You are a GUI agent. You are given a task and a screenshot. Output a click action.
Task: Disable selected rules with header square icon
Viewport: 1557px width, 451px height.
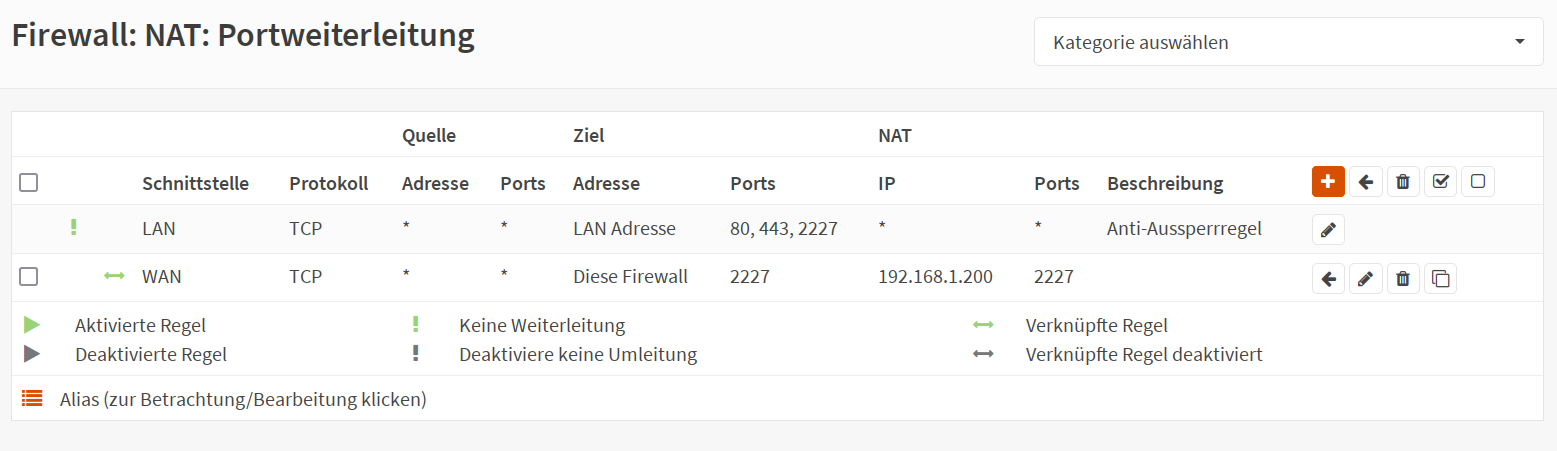[x=1478, y=182]
